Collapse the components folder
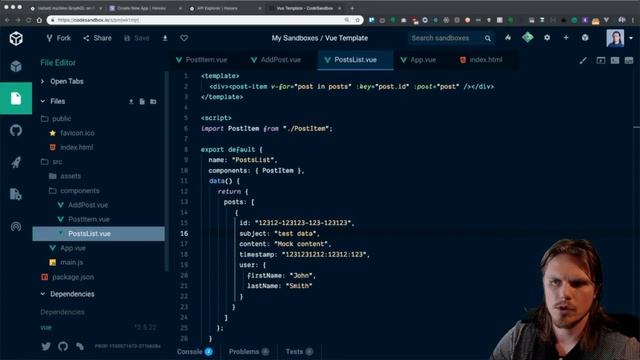 [x=79, y=191]
